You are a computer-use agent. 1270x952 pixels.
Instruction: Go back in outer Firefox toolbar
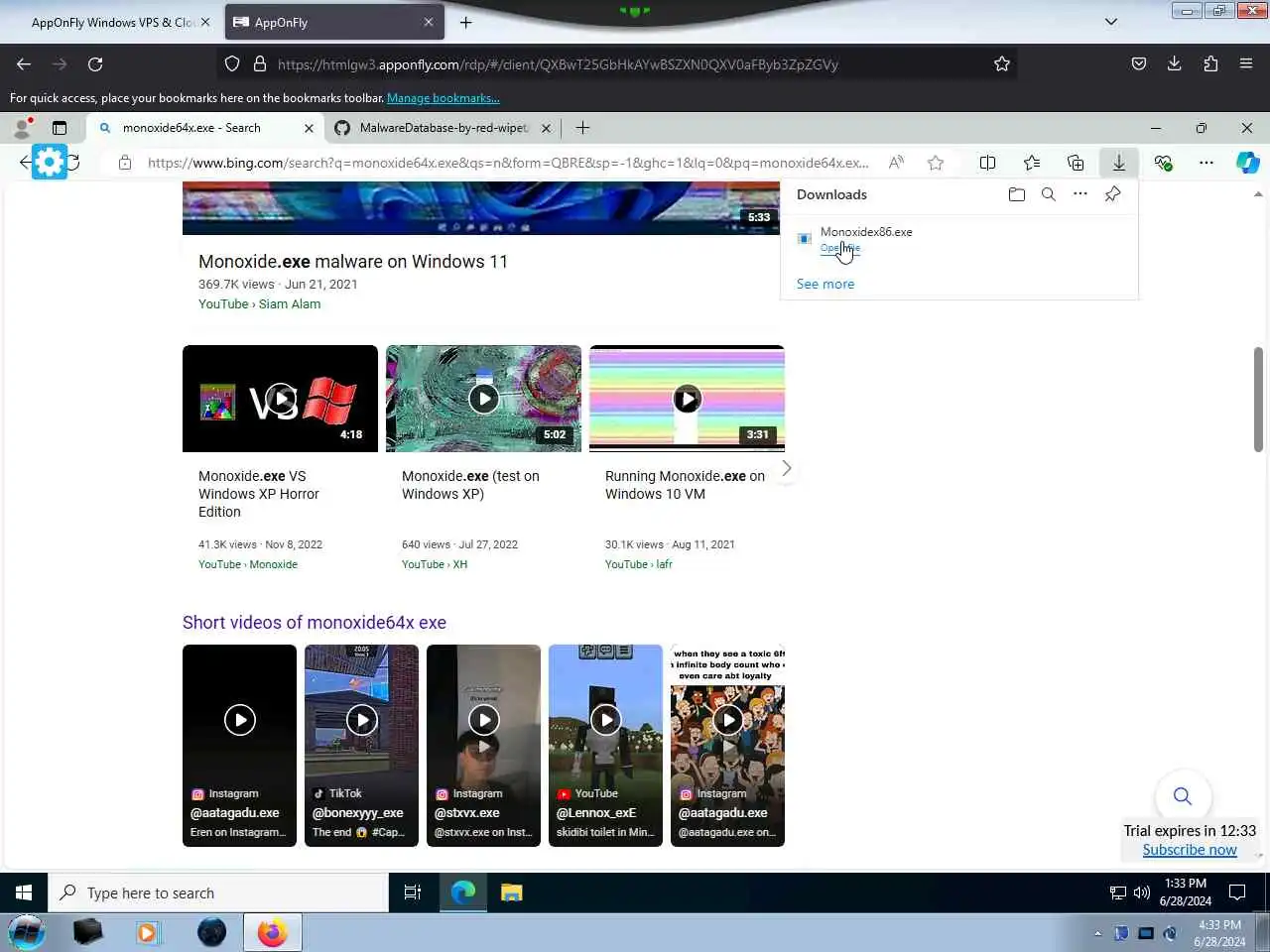tap(24, 64)
